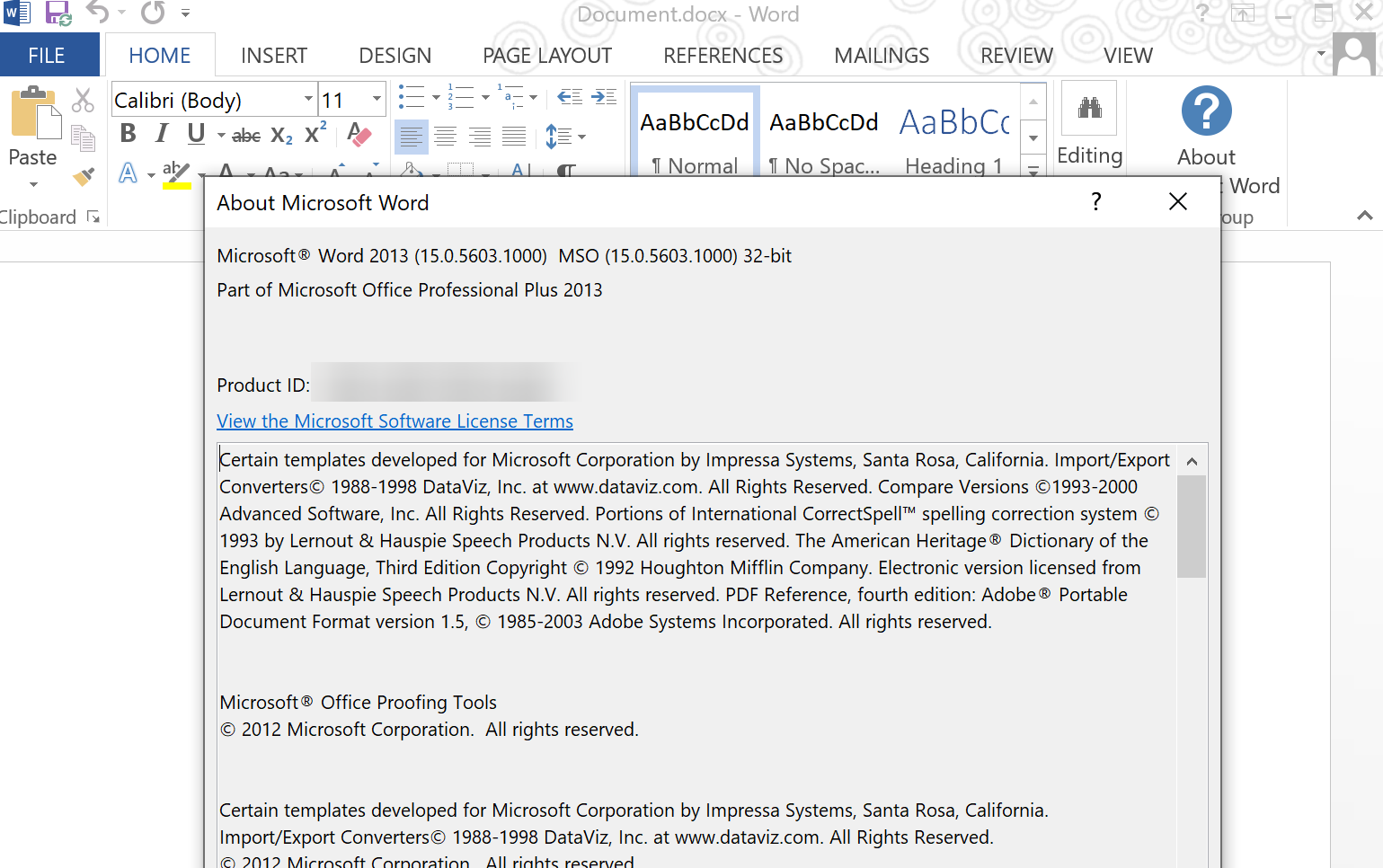This screenshot has height=868, width=1383.
Task: Switch to the REFERENCES tab
Action: pos(723,56)
